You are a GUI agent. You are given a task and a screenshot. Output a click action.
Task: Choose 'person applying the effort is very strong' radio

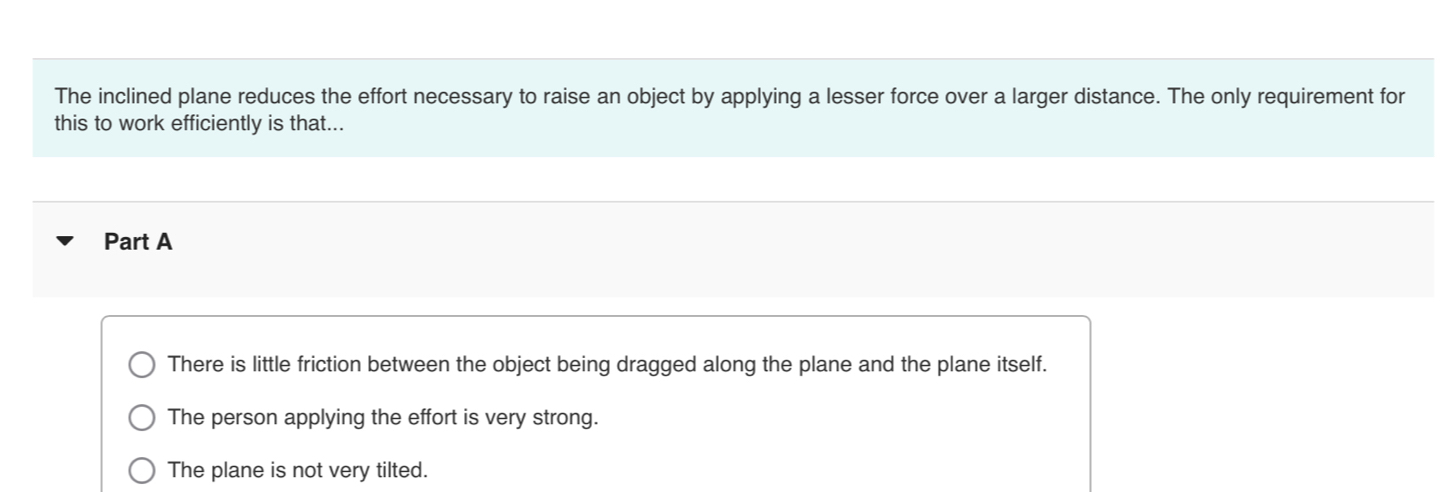pyautogui.click(x=142, y=418)
